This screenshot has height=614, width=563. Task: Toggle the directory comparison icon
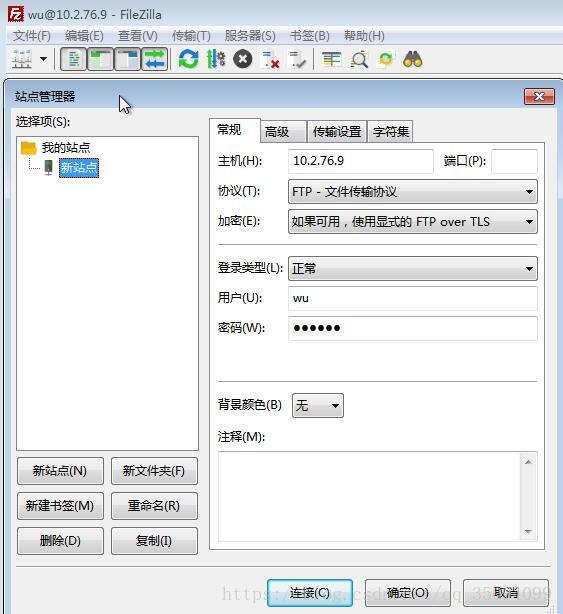tap(359, 60)
